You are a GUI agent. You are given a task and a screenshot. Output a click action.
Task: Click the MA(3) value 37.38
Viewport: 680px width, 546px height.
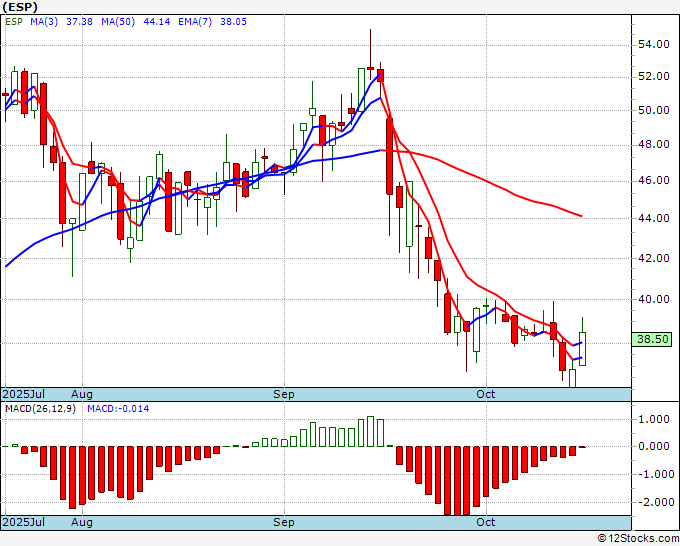tap(79, 21)
